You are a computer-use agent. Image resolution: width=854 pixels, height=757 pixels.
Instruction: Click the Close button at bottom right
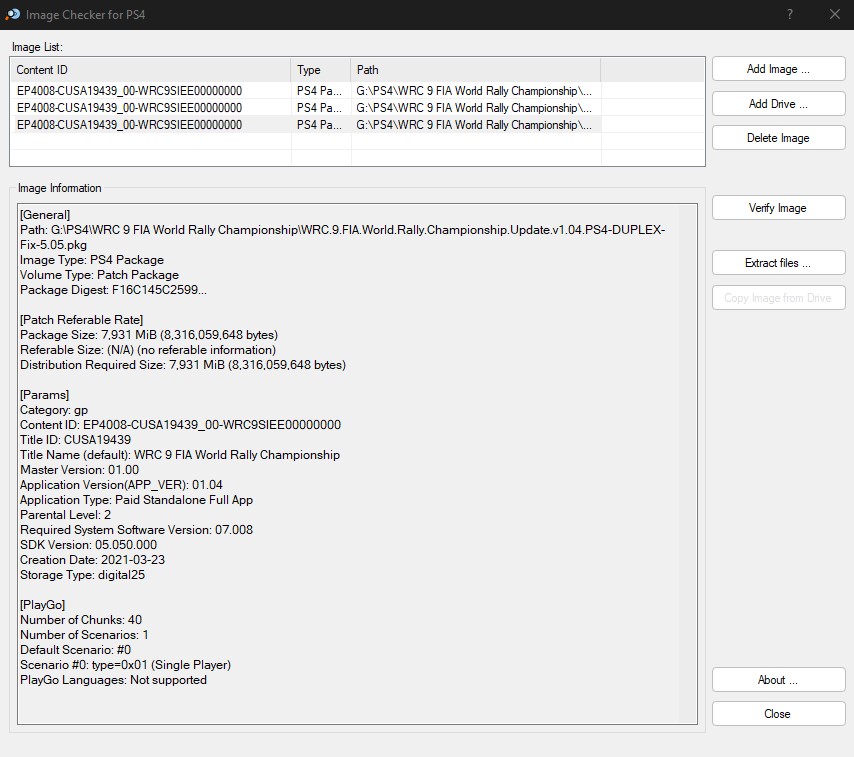pos(778,714)
